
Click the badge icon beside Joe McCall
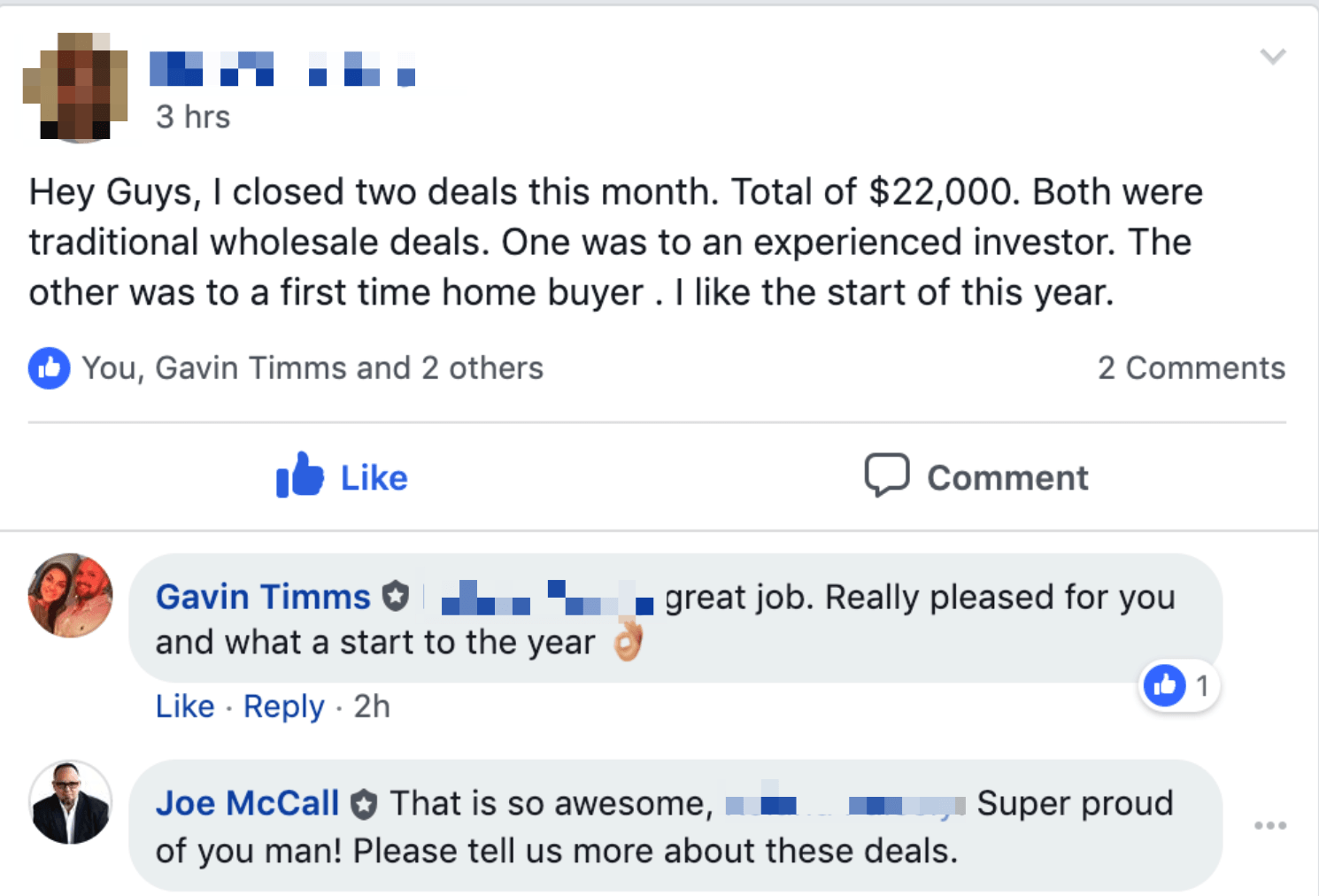pyautogui.click(x=364, y=805)
